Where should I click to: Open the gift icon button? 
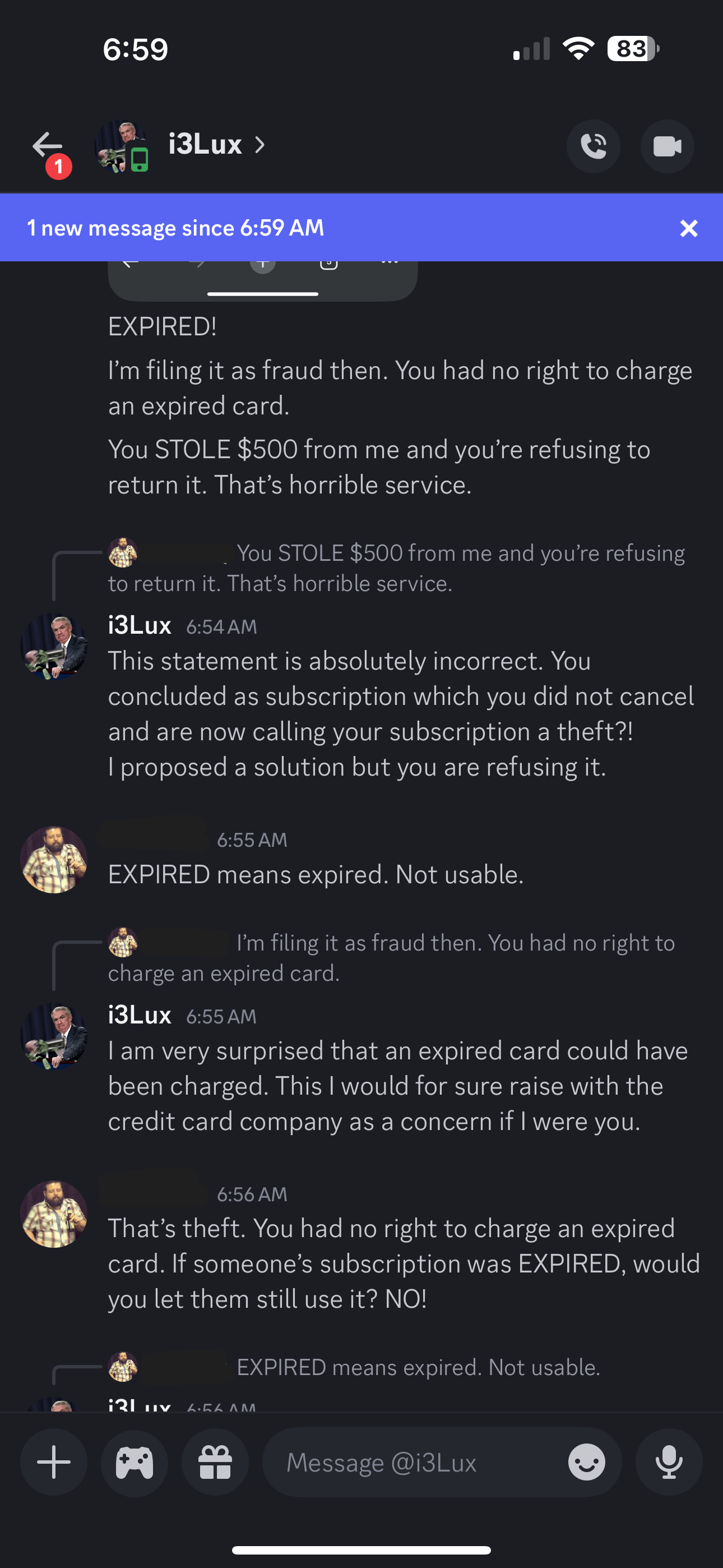point(215,1461)
